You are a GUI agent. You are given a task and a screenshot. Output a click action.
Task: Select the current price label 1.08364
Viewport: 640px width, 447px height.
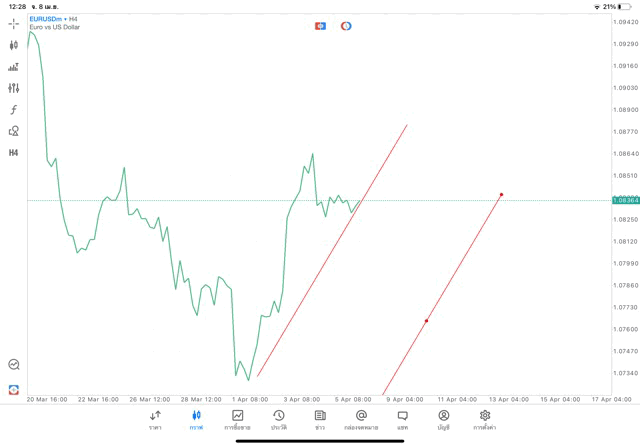click(625, 200)
